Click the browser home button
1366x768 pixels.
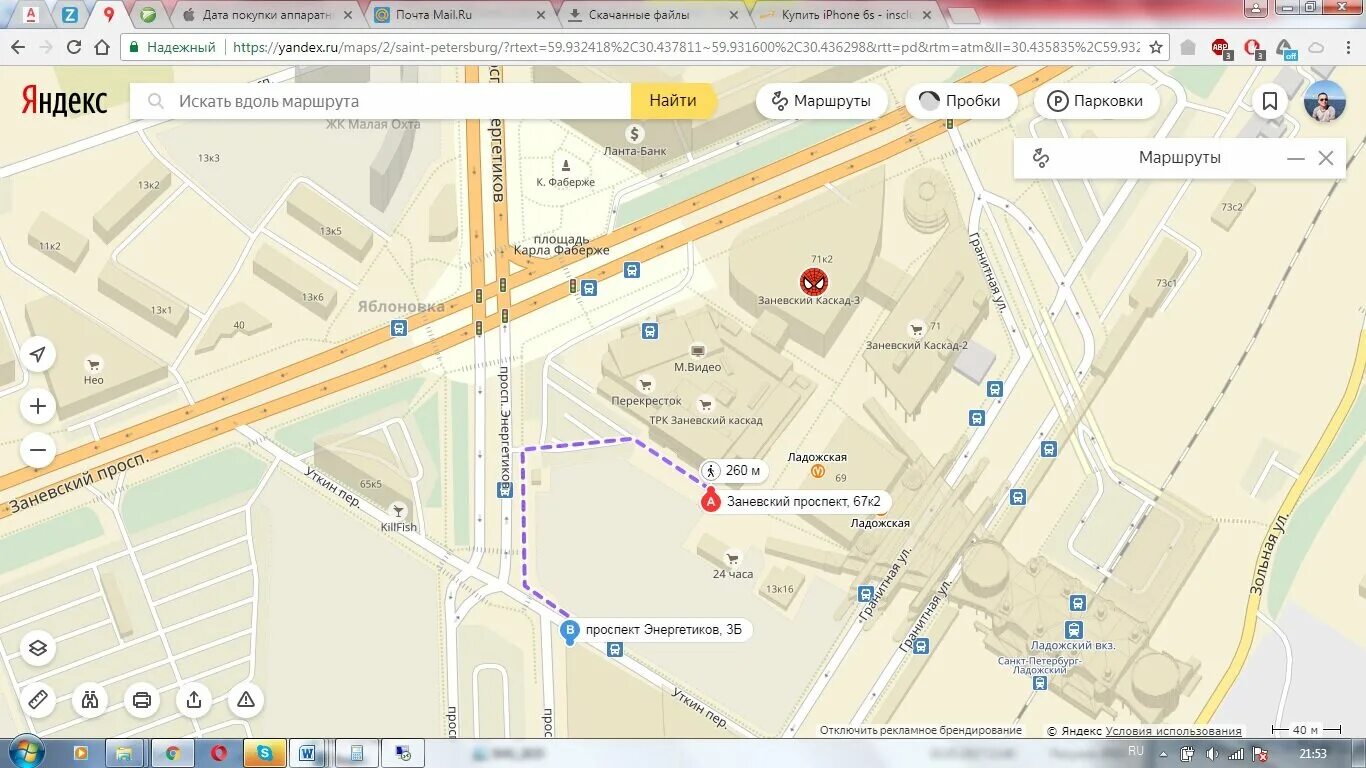102,47
